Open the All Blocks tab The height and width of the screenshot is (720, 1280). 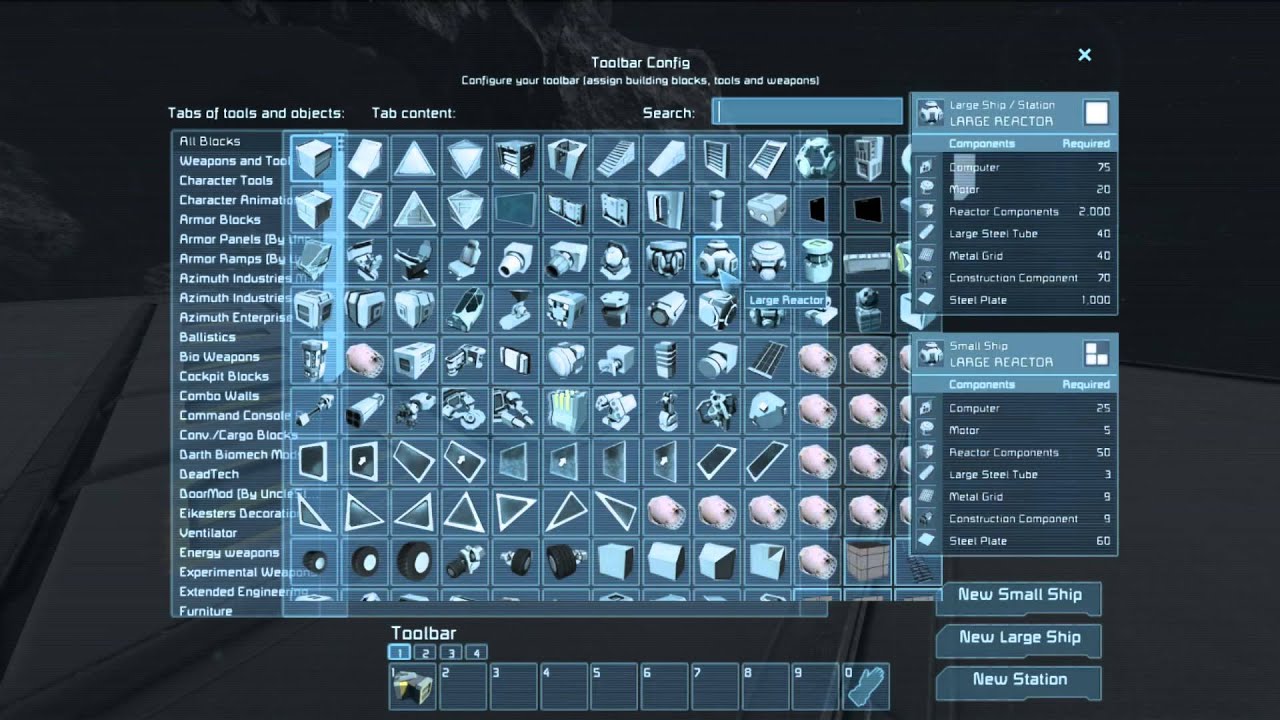[210, 141]
